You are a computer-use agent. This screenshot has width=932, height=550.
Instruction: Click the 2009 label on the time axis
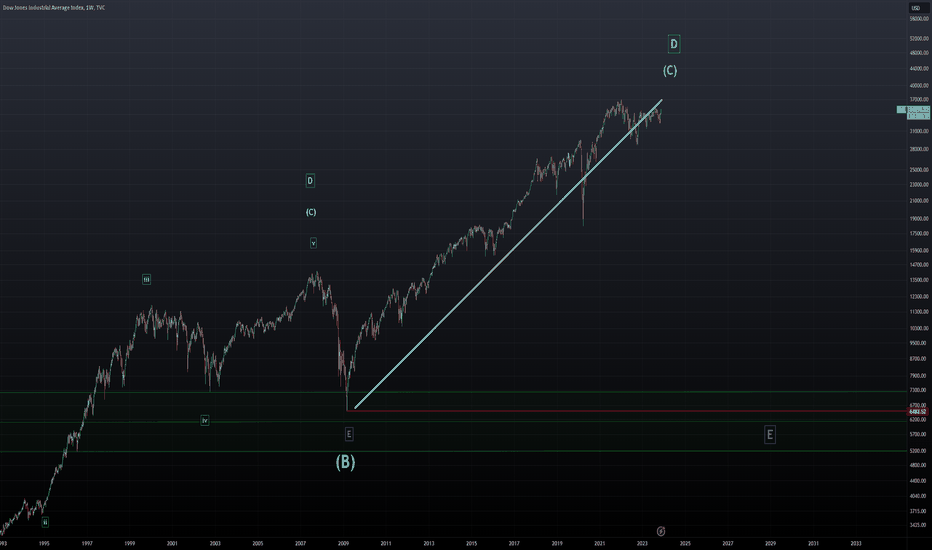344,543
